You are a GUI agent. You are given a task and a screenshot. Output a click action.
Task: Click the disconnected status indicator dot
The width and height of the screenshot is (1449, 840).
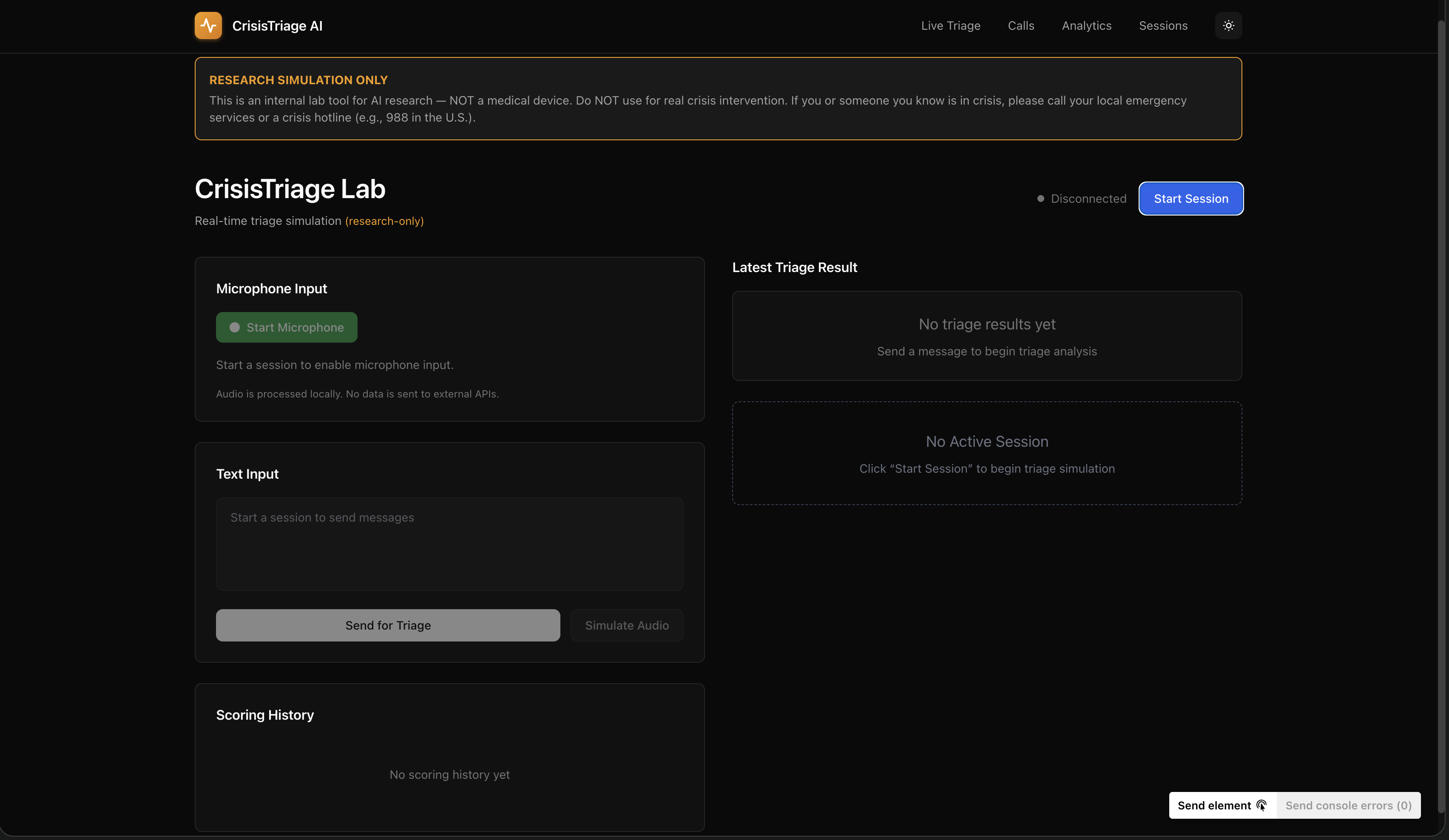pos(1041,199)
